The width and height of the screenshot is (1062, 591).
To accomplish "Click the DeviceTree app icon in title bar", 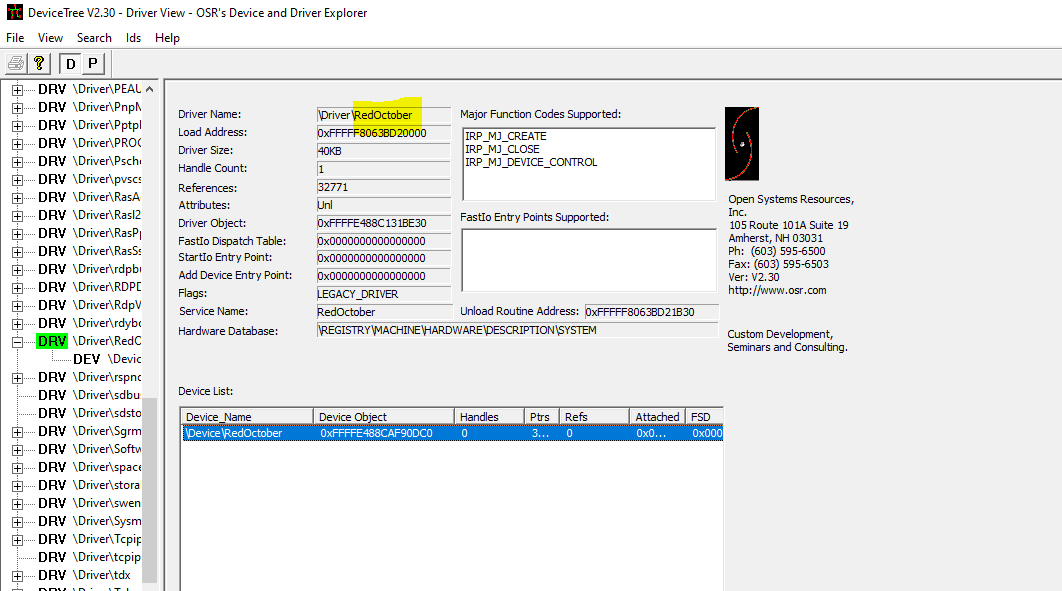I will 14,12.
